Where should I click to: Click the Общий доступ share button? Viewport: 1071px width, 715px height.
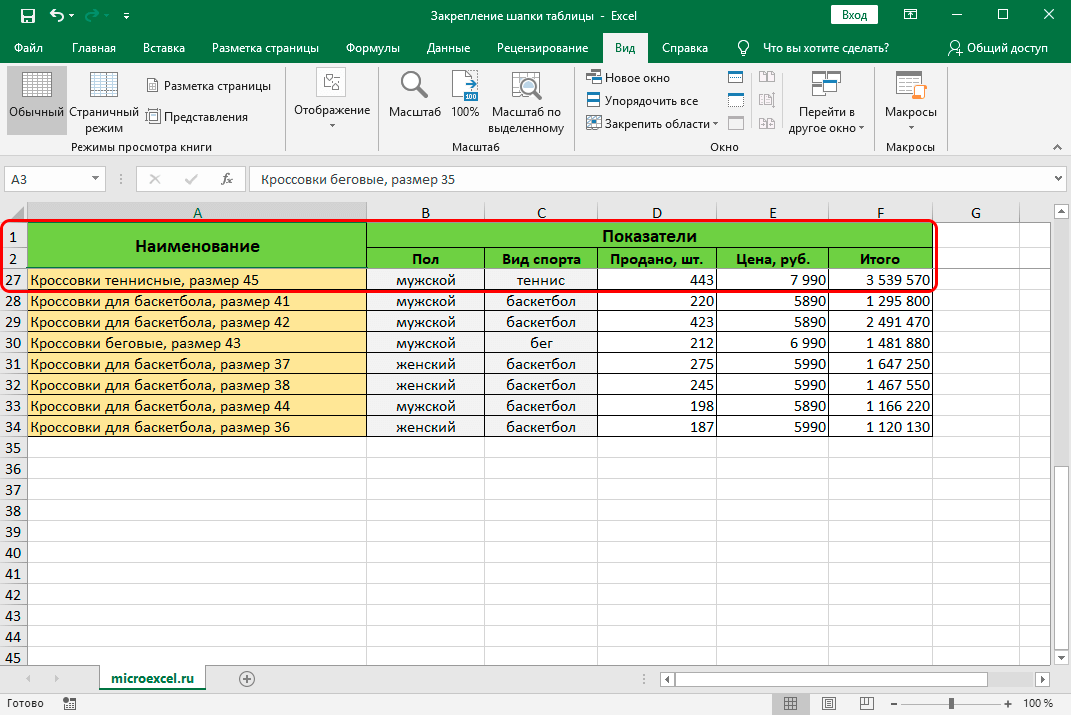(997, 48)
